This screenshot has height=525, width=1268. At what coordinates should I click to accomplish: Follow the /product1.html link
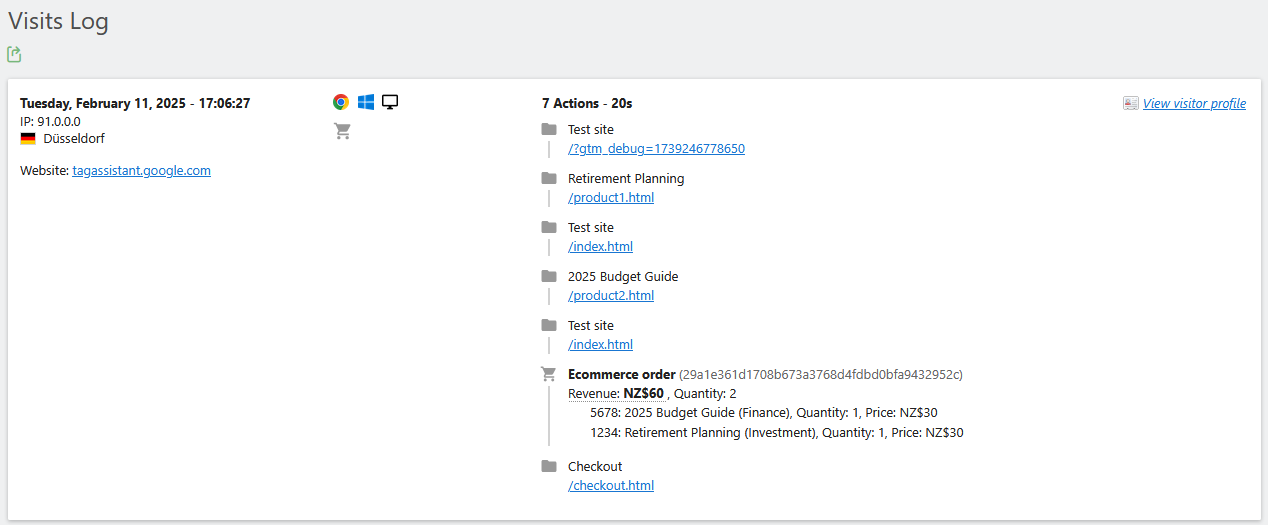[x=610, y=198]
